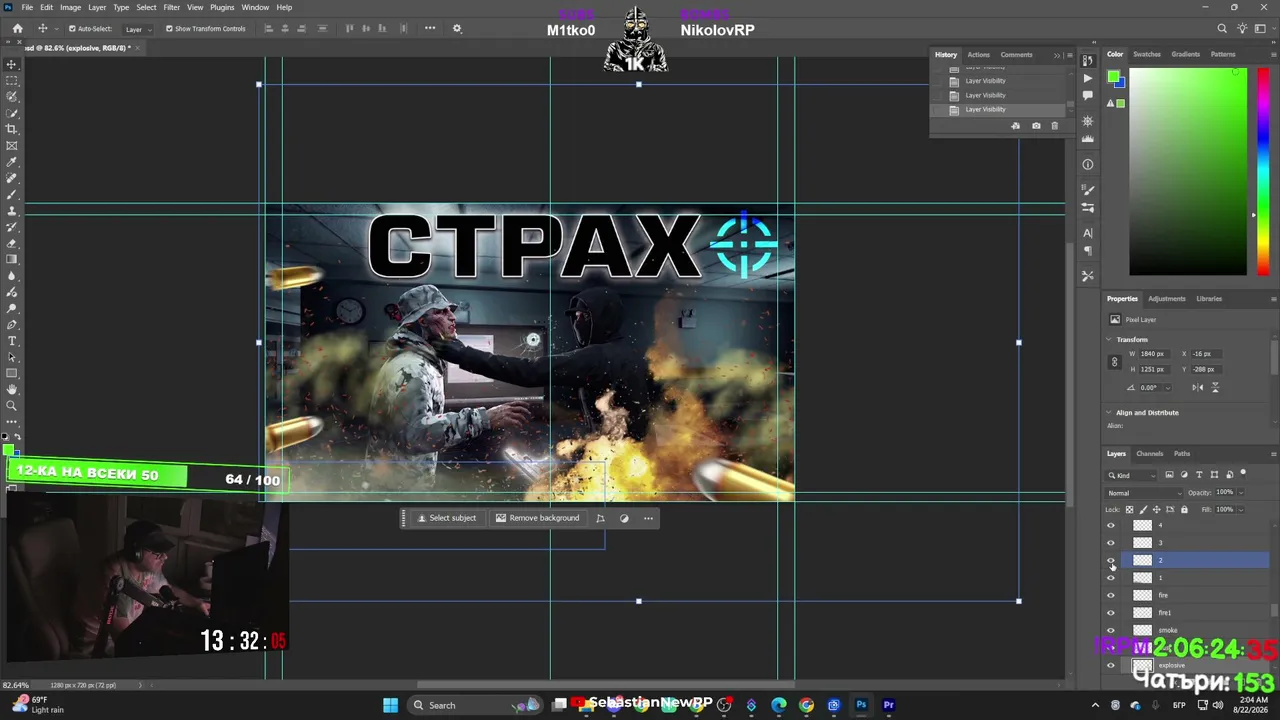1280x720 pixels.
Task: Open the Filter menu
Action: tap(171, 7)
